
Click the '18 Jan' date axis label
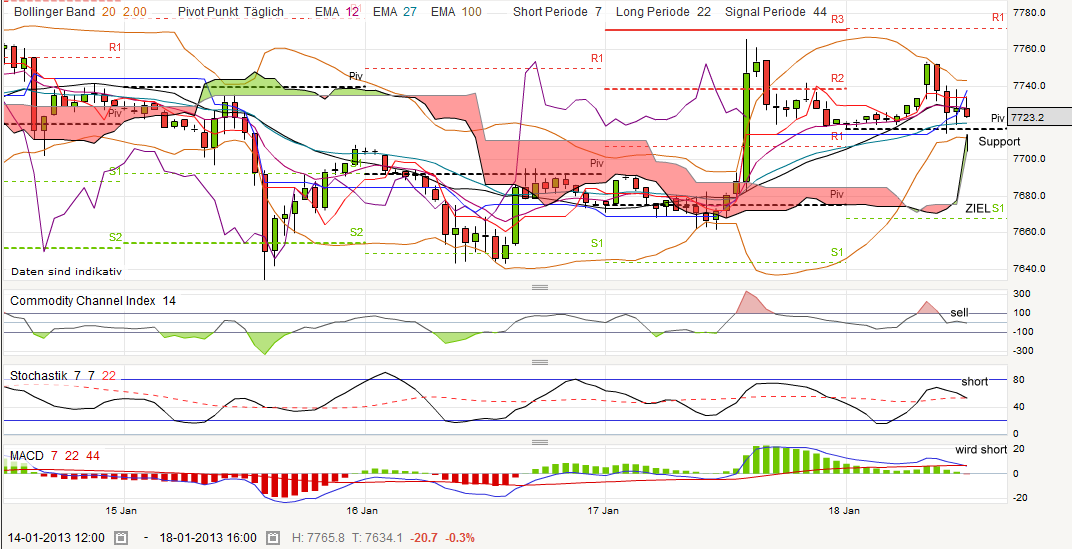(x=845, y=511)
